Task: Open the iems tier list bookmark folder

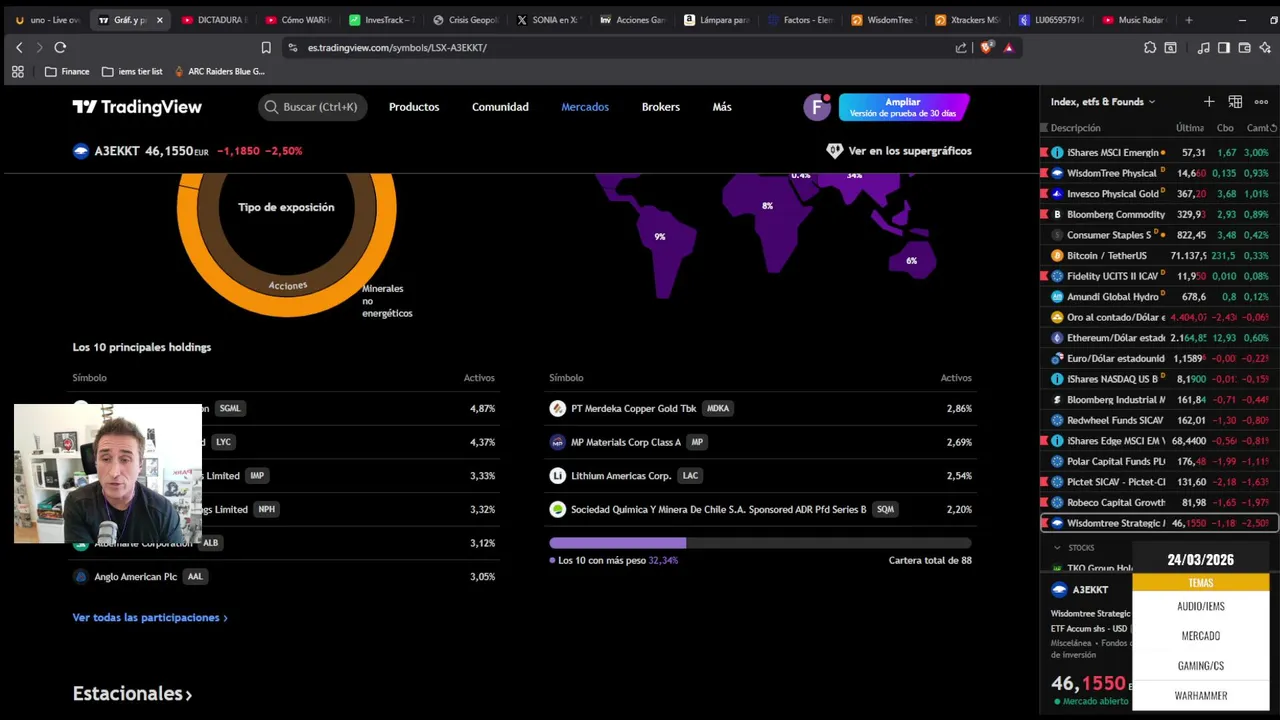Action: (x=132, y=71)
